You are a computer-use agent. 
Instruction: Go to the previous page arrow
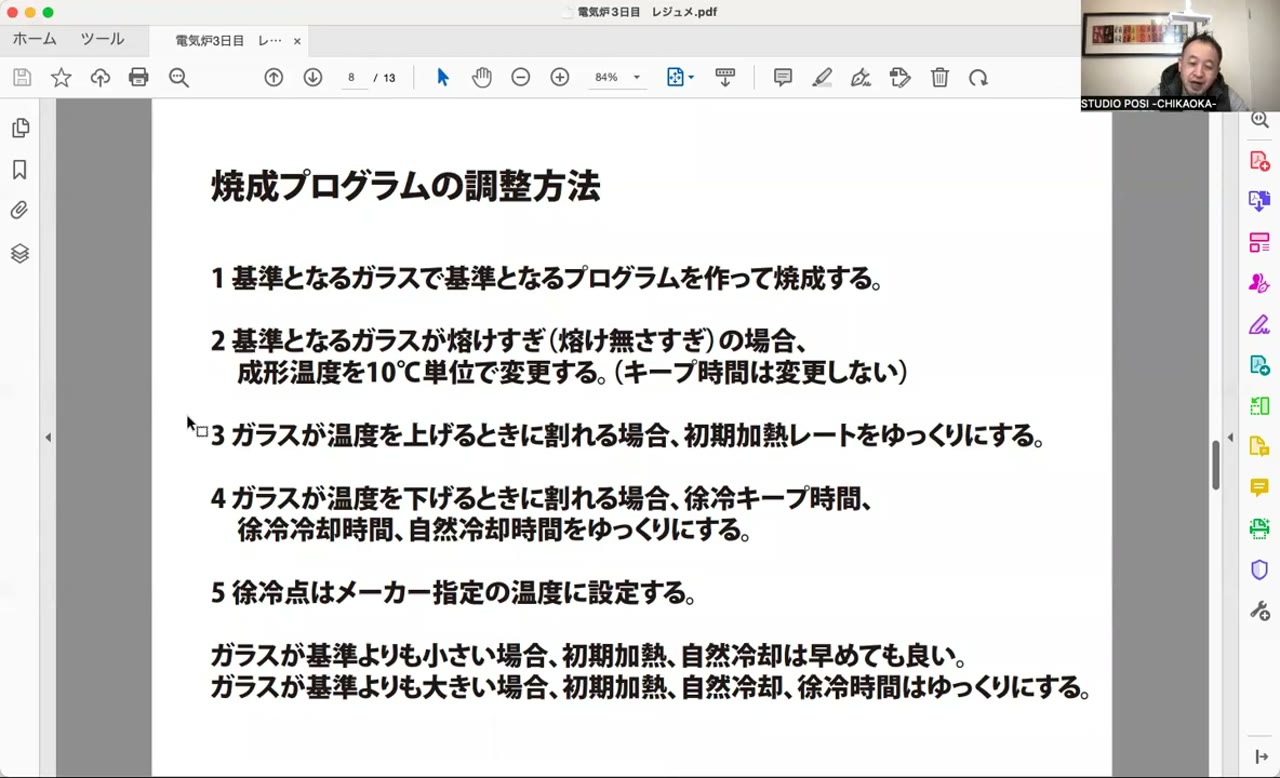[x=273, y=77]
